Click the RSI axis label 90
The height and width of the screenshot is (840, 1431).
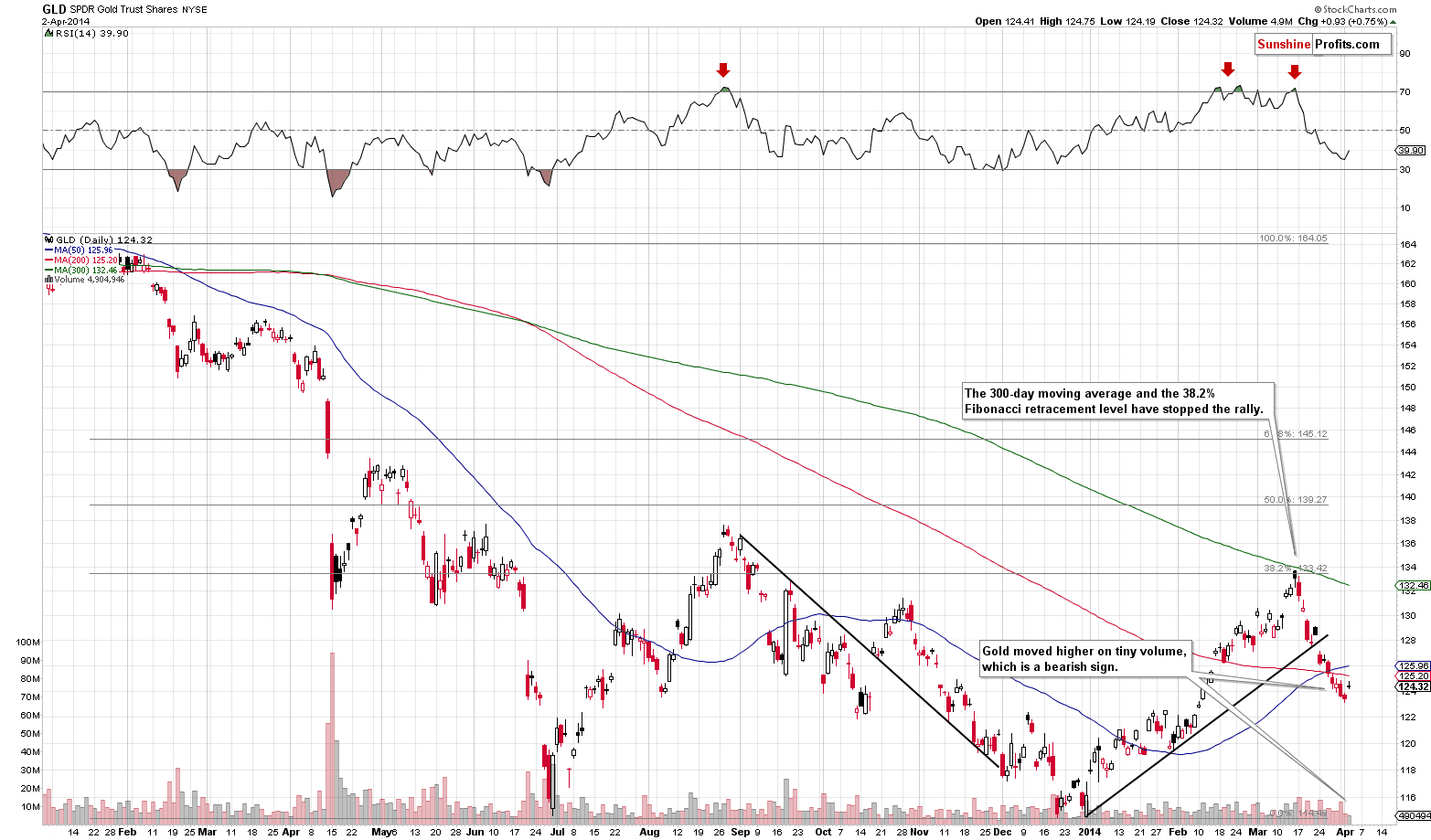coord(1406,53)
